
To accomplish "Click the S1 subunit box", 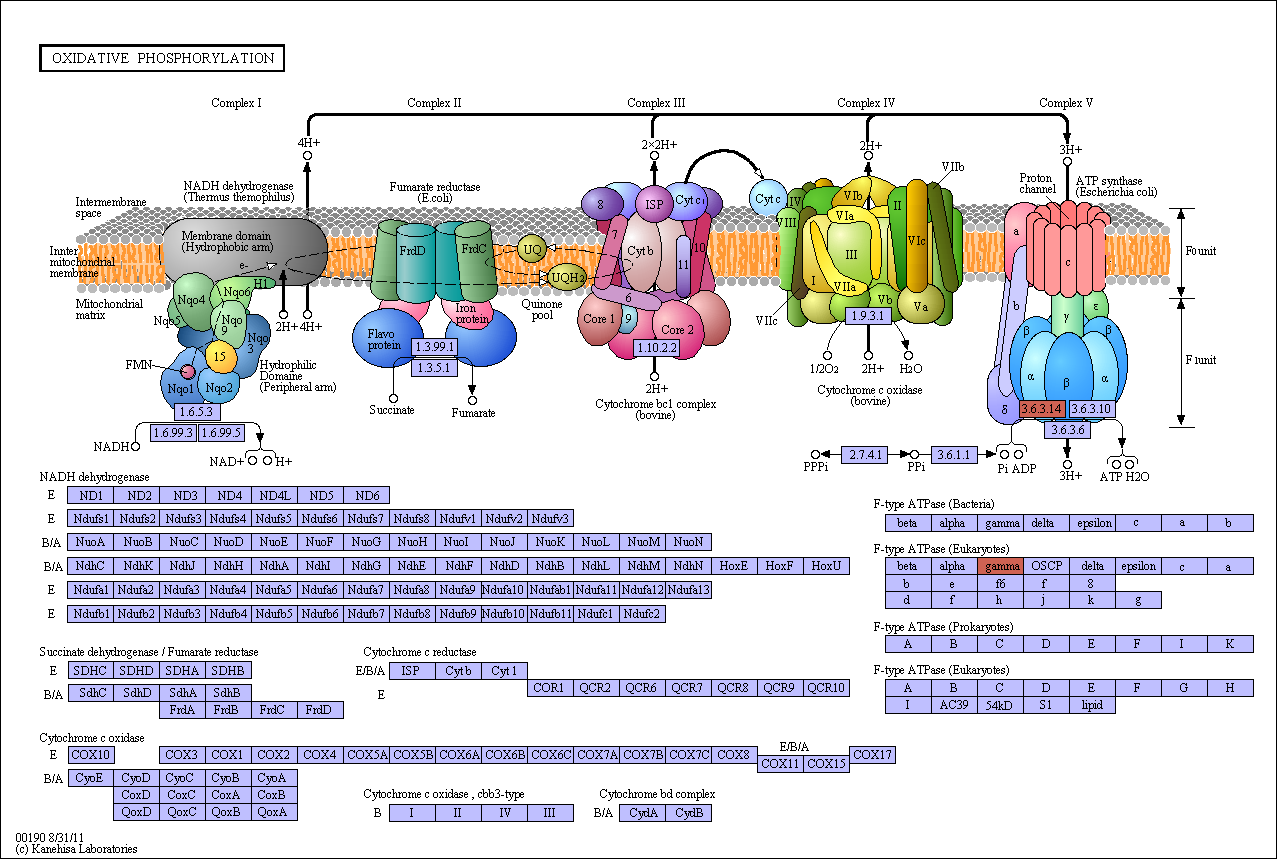I will [1046, 705].
